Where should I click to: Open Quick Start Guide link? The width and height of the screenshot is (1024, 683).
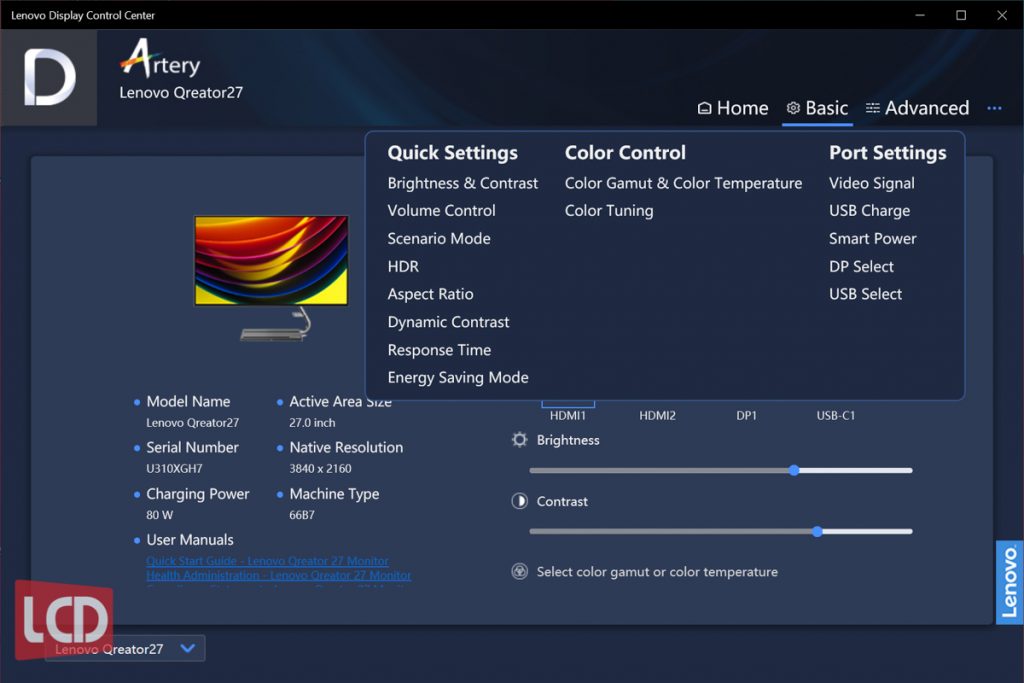pos(267,561)
